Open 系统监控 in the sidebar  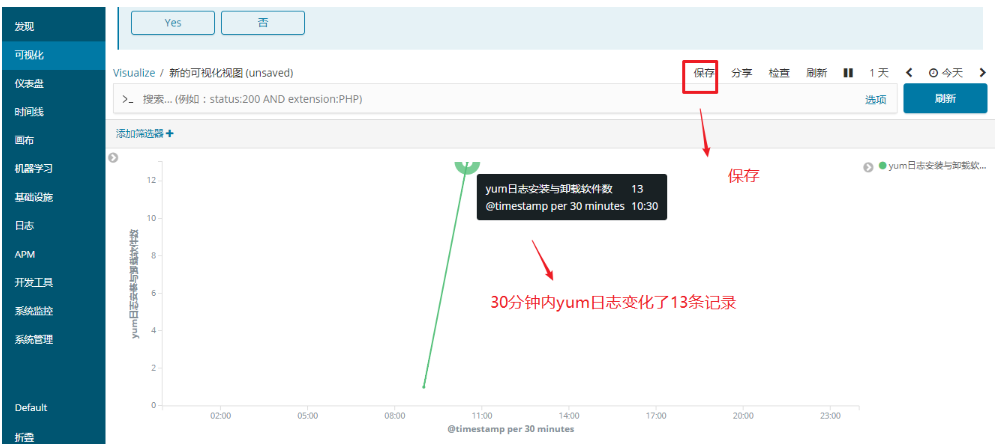coord(33,311)
